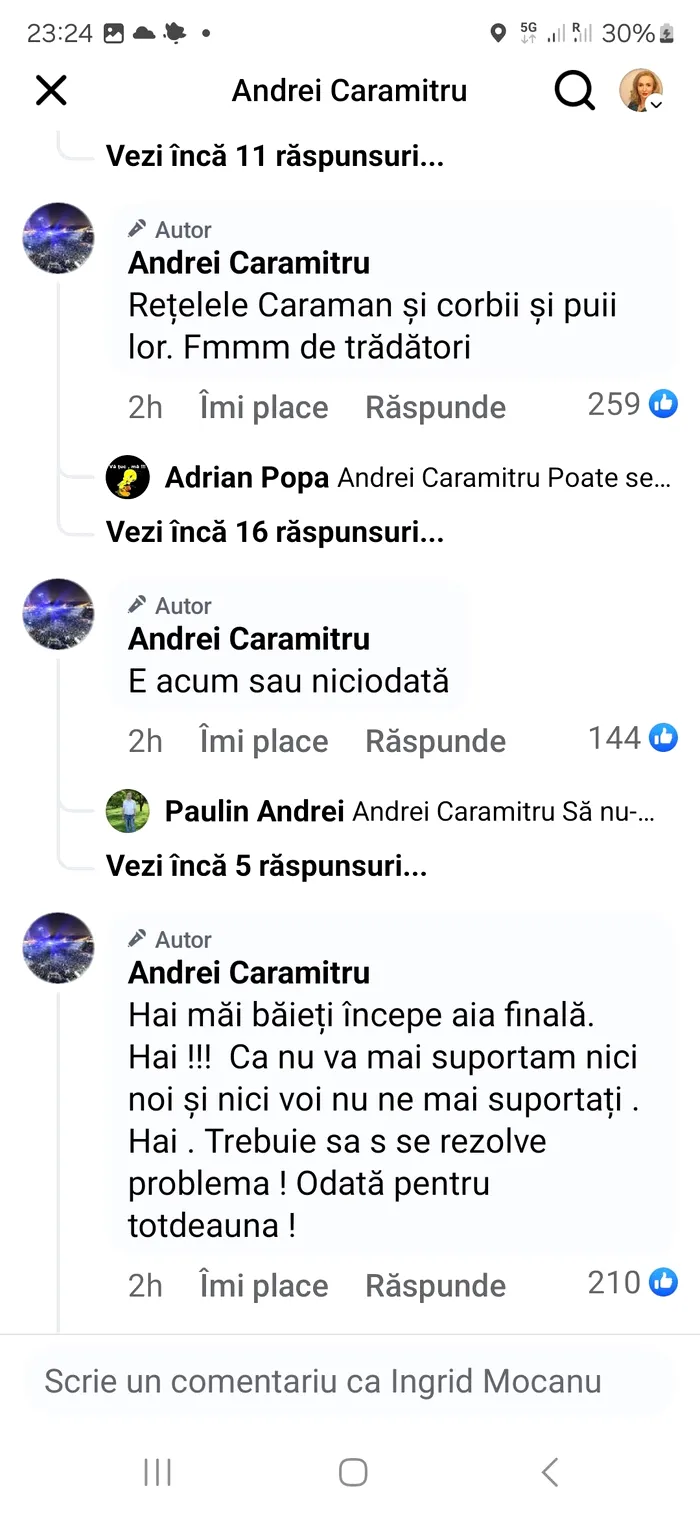700x1517 pixels.
Task: Tap the like reaction icon beside 144
Action: click(663, 738)
